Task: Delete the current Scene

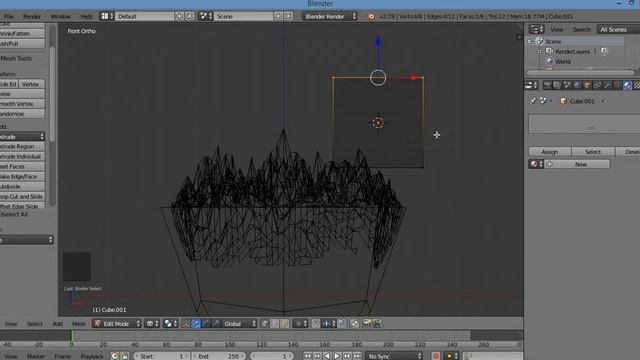Action: click(x=288, y=16)
